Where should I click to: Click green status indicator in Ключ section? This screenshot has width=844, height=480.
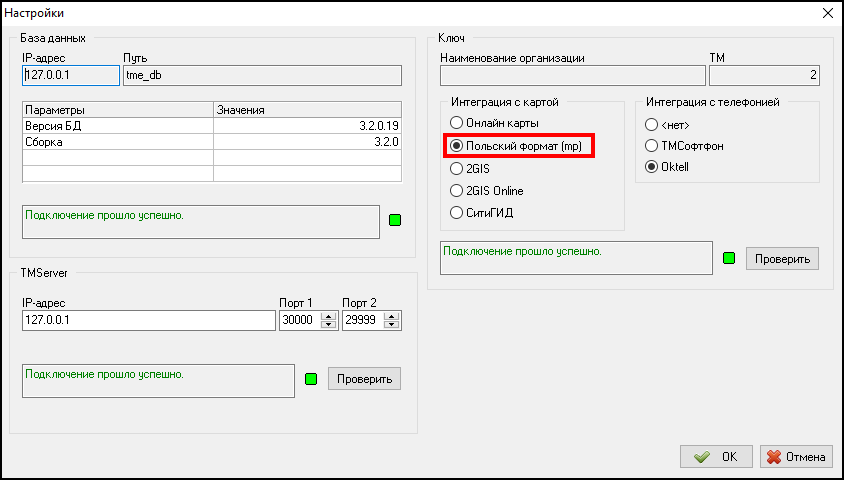728,259
